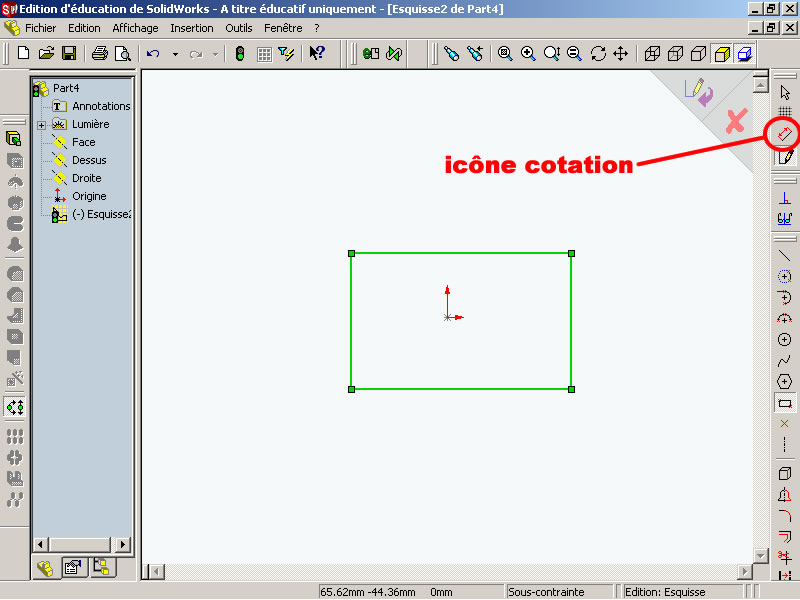The width and height of the screenshot is (800, 600).
Task: Open the Edition menu
Action: [x=84, y=28]
